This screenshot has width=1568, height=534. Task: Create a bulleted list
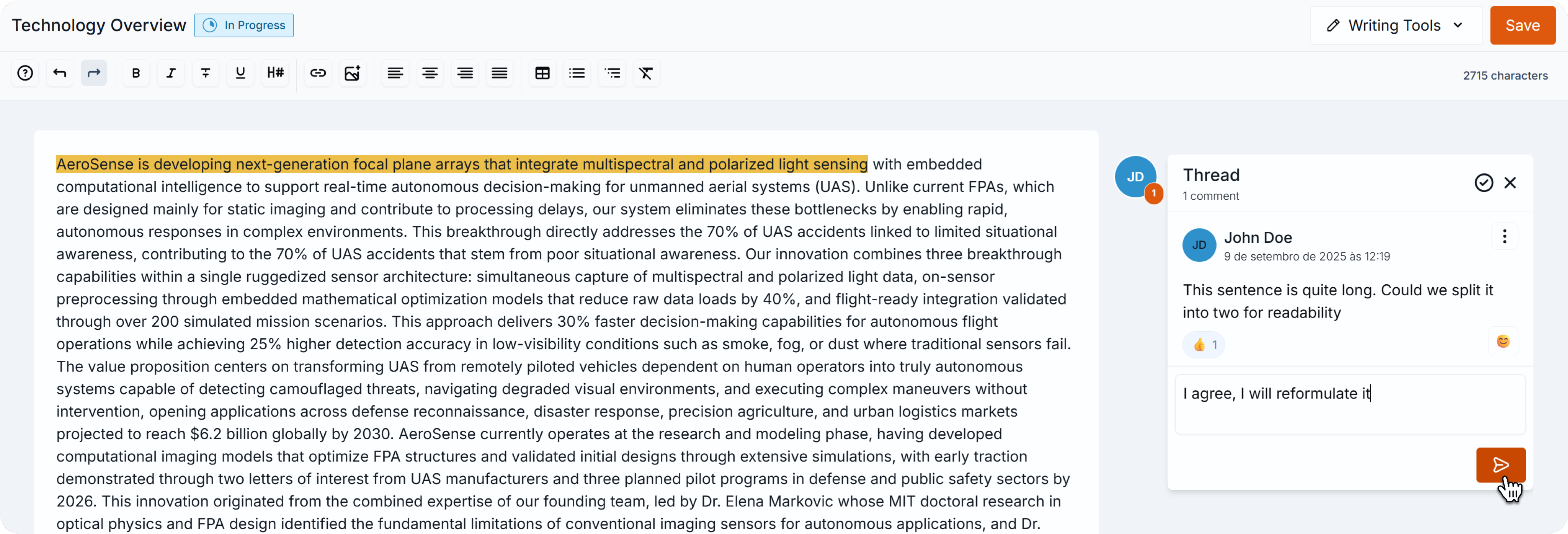tap(577, 73)
